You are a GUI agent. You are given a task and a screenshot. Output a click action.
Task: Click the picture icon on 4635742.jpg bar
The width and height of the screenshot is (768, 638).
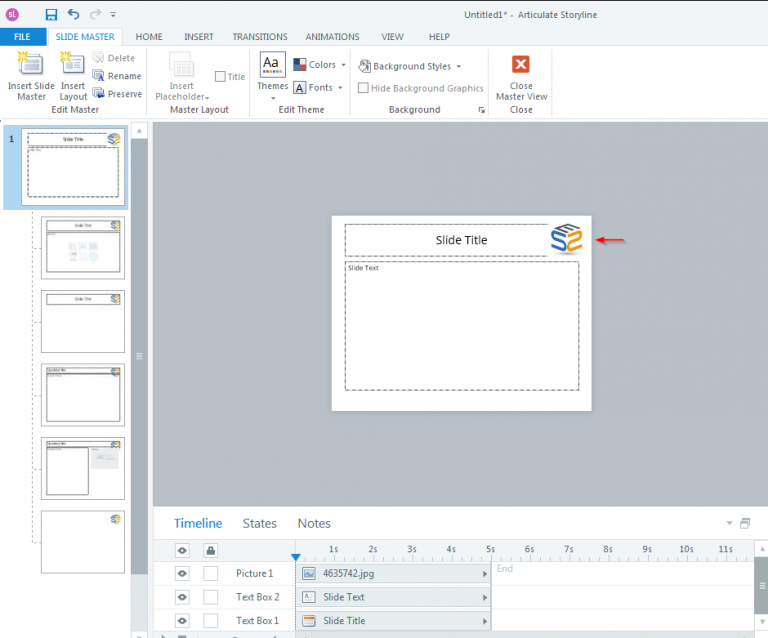pyautogui.click(x=309, y=573)
